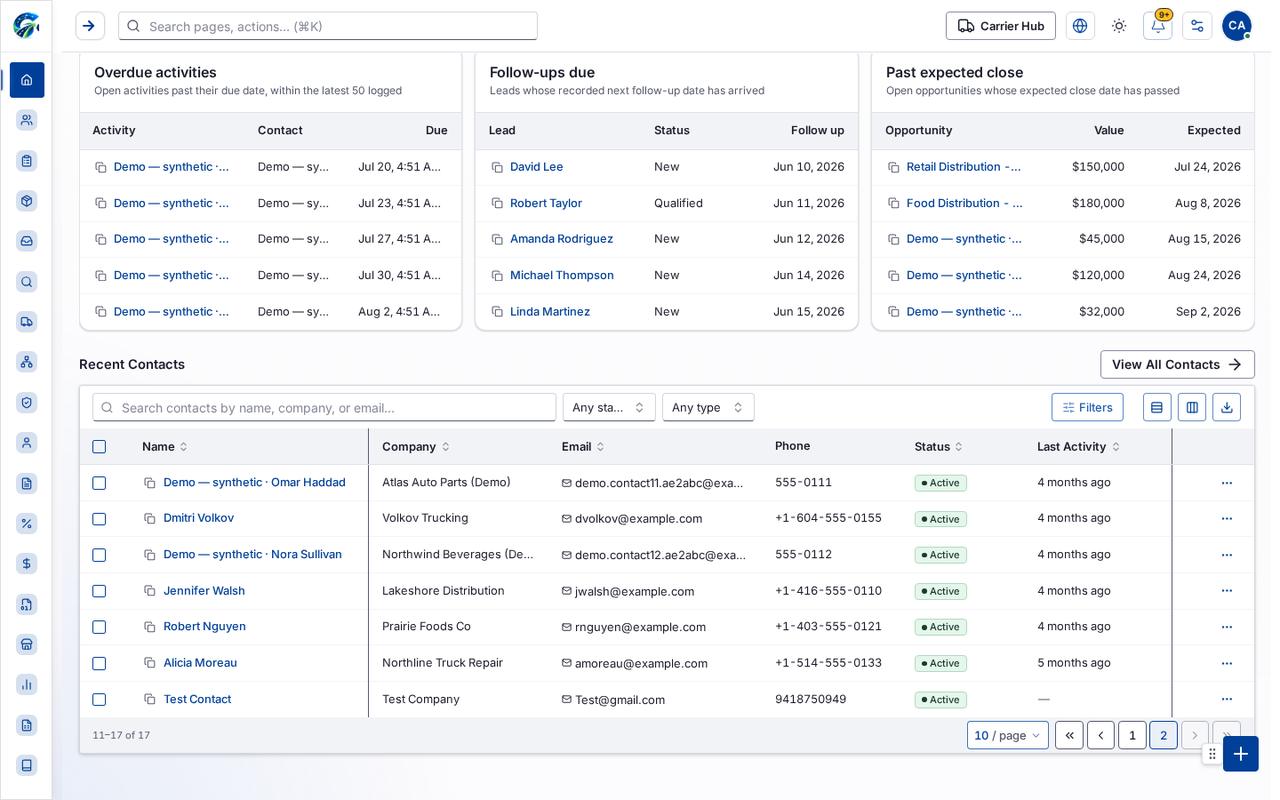Open the contacts people icon in sidebar
The height and width of the screenshot is (800, 1280).
pos(27,120)
